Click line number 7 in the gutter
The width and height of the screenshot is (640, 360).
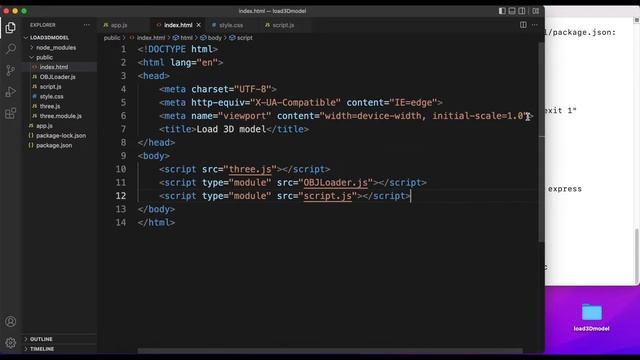click(123, 129)
